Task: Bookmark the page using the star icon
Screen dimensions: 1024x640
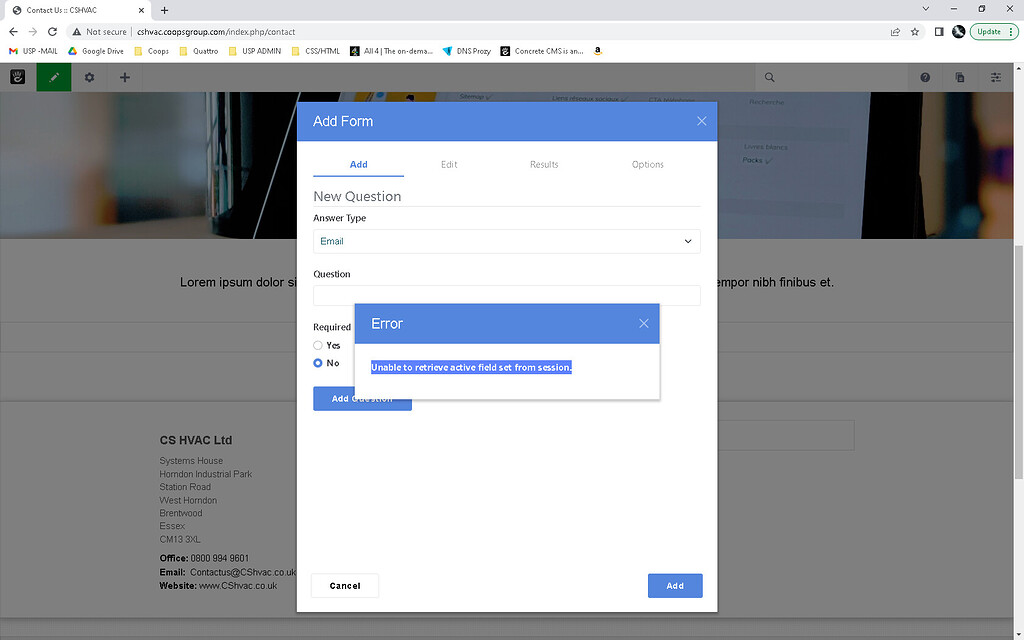Action: (914, 31)
